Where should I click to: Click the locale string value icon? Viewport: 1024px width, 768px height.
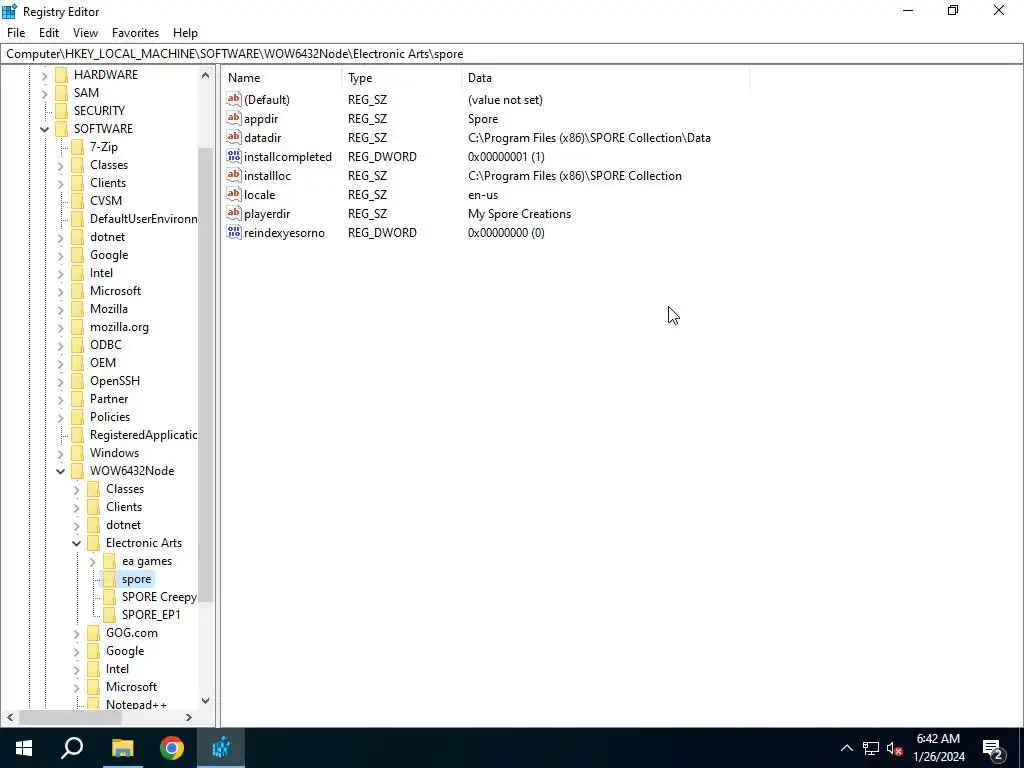[x=234, y=194]
